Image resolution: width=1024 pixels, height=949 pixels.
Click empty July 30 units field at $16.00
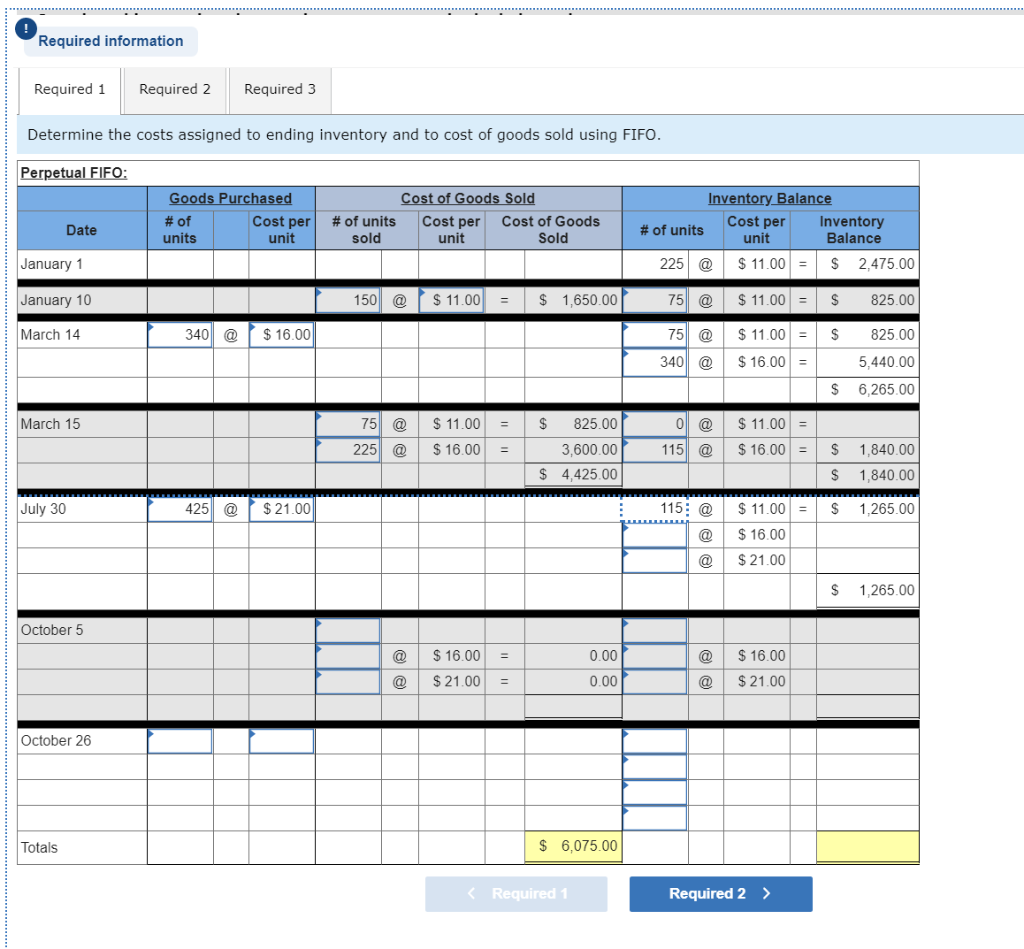[x=654, y=535]
